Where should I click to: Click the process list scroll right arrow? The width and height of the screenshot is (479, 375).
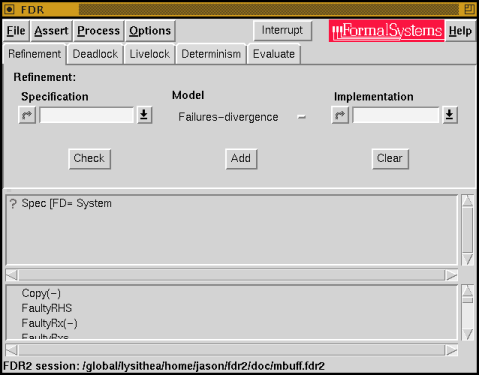tap(452, 350)
